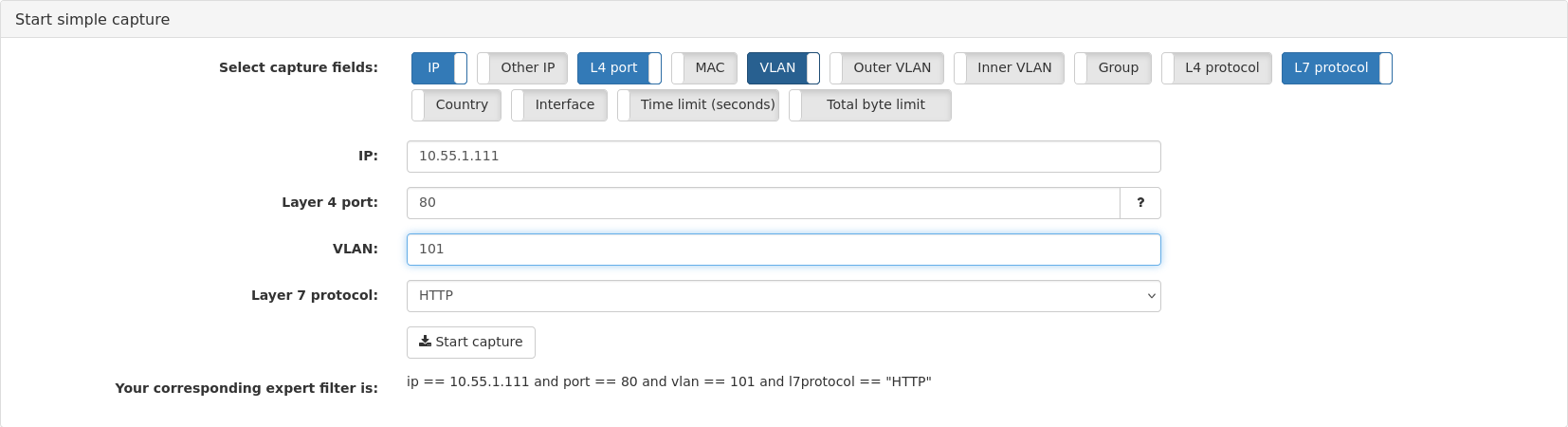Image resolution: width=1568 pixels, height=427 pixels.
Task: Enable the Outer VLAN field toggle
Action: coord(886,68)
